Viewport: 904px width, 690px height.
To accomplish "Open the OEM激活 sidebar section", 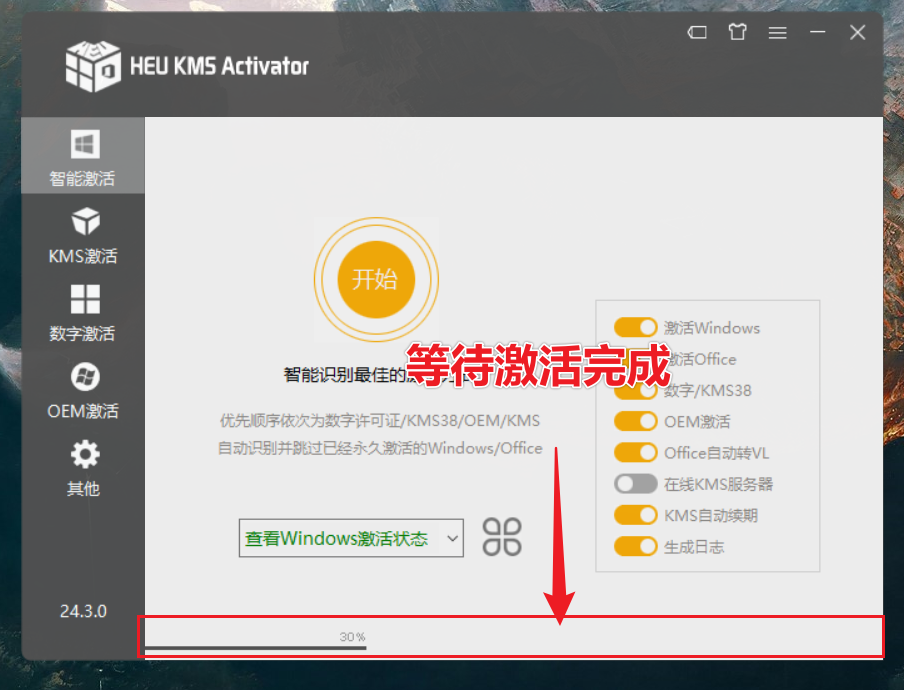I will (x=82, y=391).
